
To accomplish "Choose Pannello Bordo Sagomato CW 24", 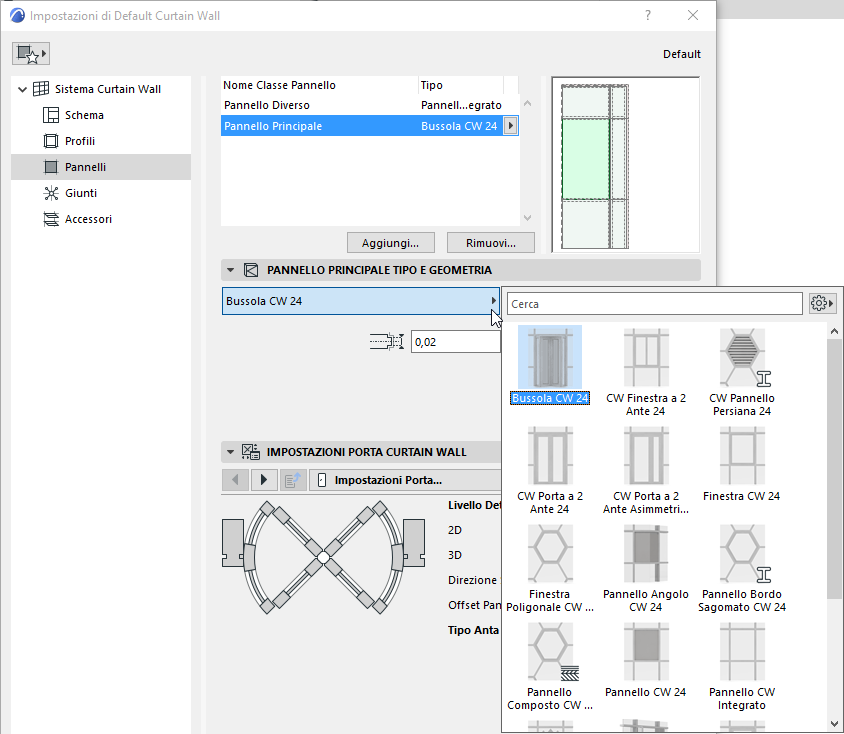I will 742,568.
